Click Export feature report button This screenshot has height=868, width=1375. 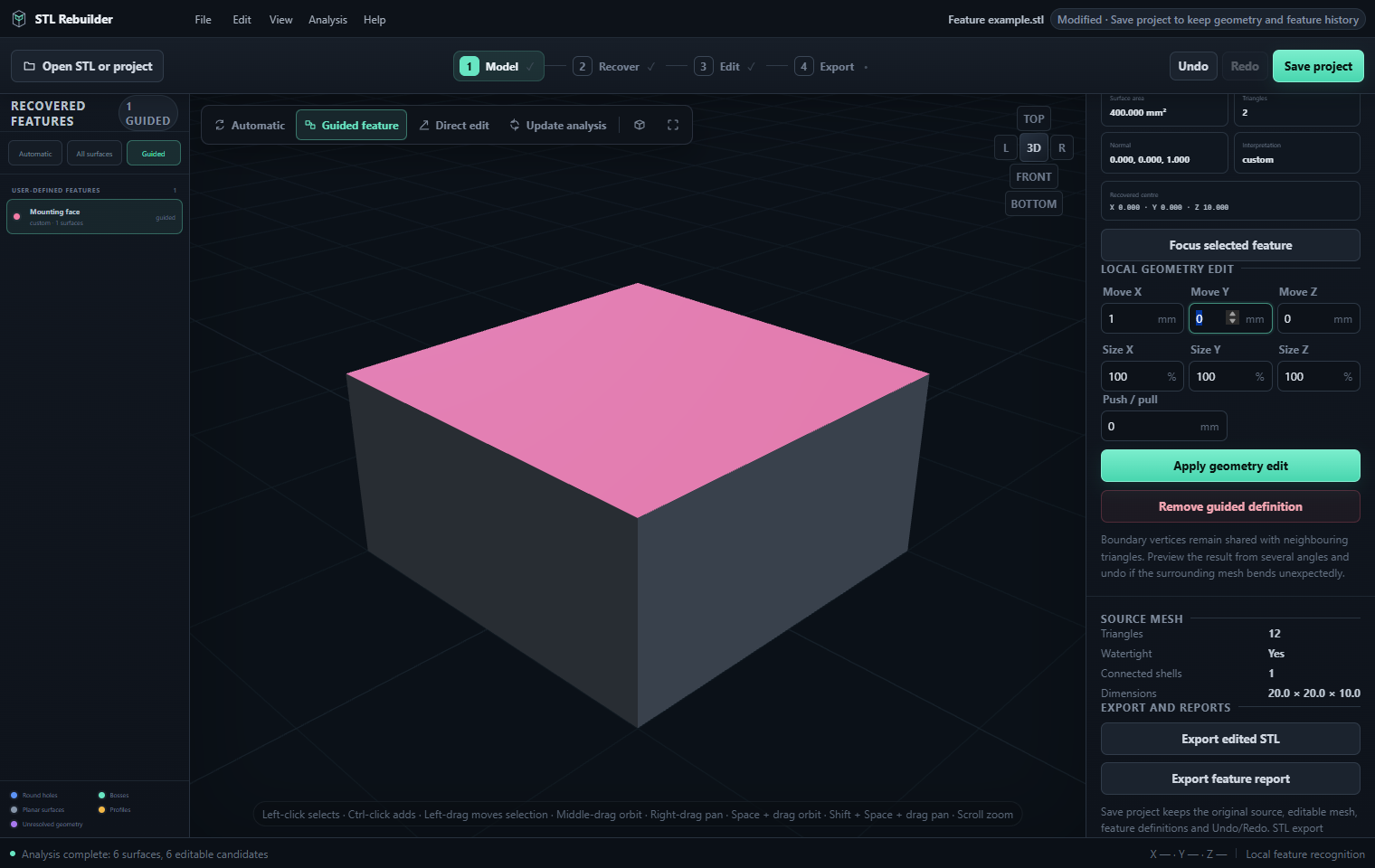(x=1230, y=778)
